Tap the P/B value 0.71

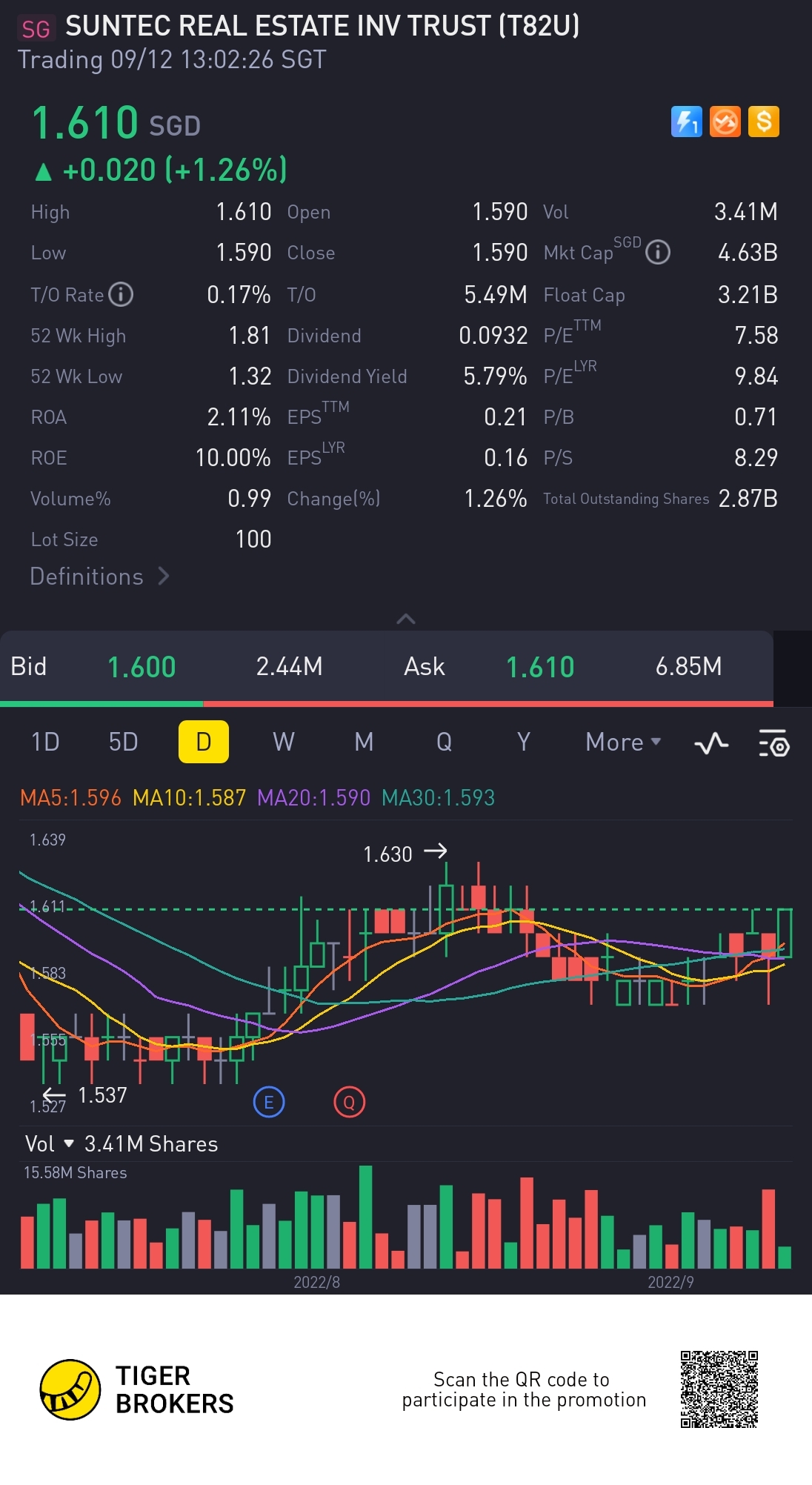(x=756, y=417)
